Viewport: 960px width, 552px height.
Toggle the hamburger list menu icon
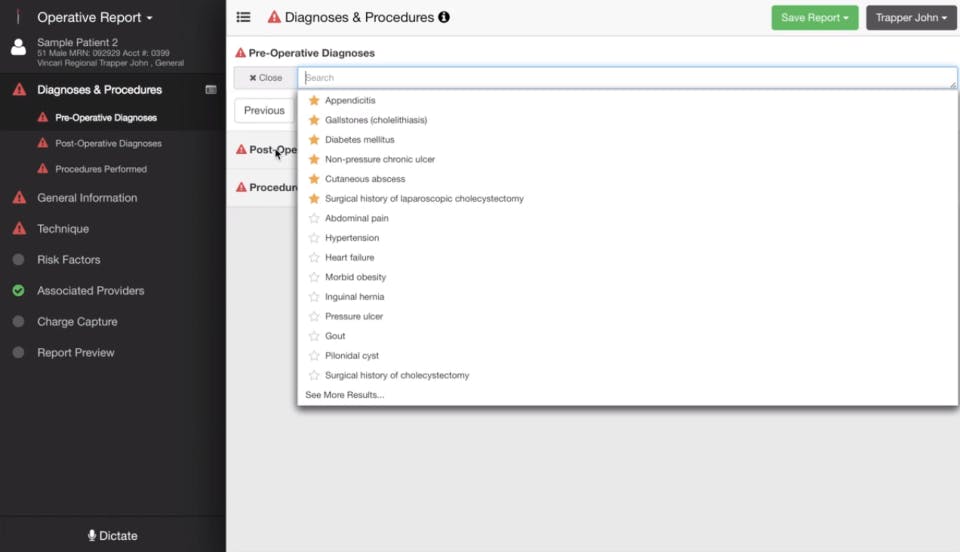[x=243, y=17]
